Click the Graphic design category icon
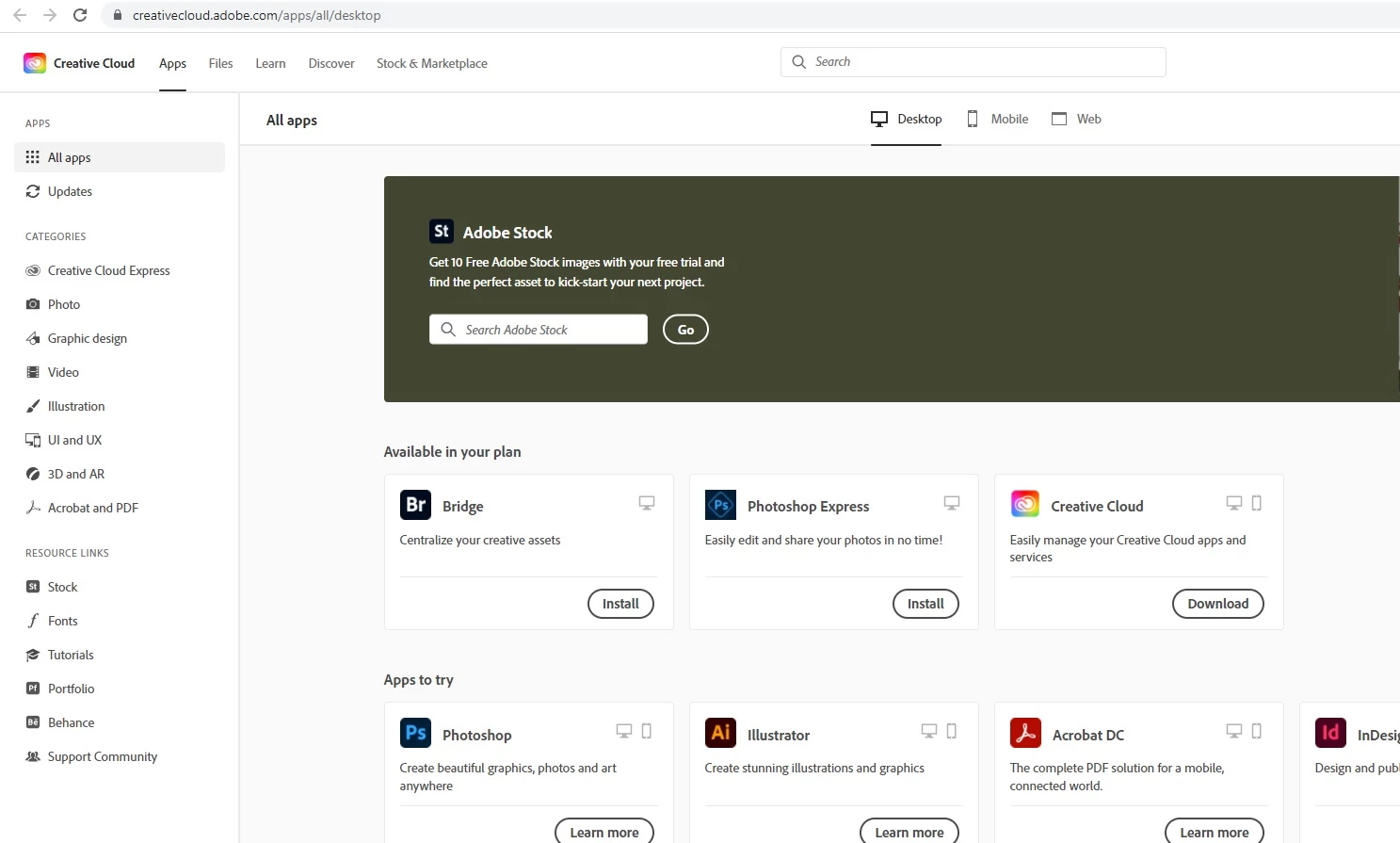Image resolution: width=1400 pixels, height=843 pixels. pyautogui.click(x=33, y=338)
